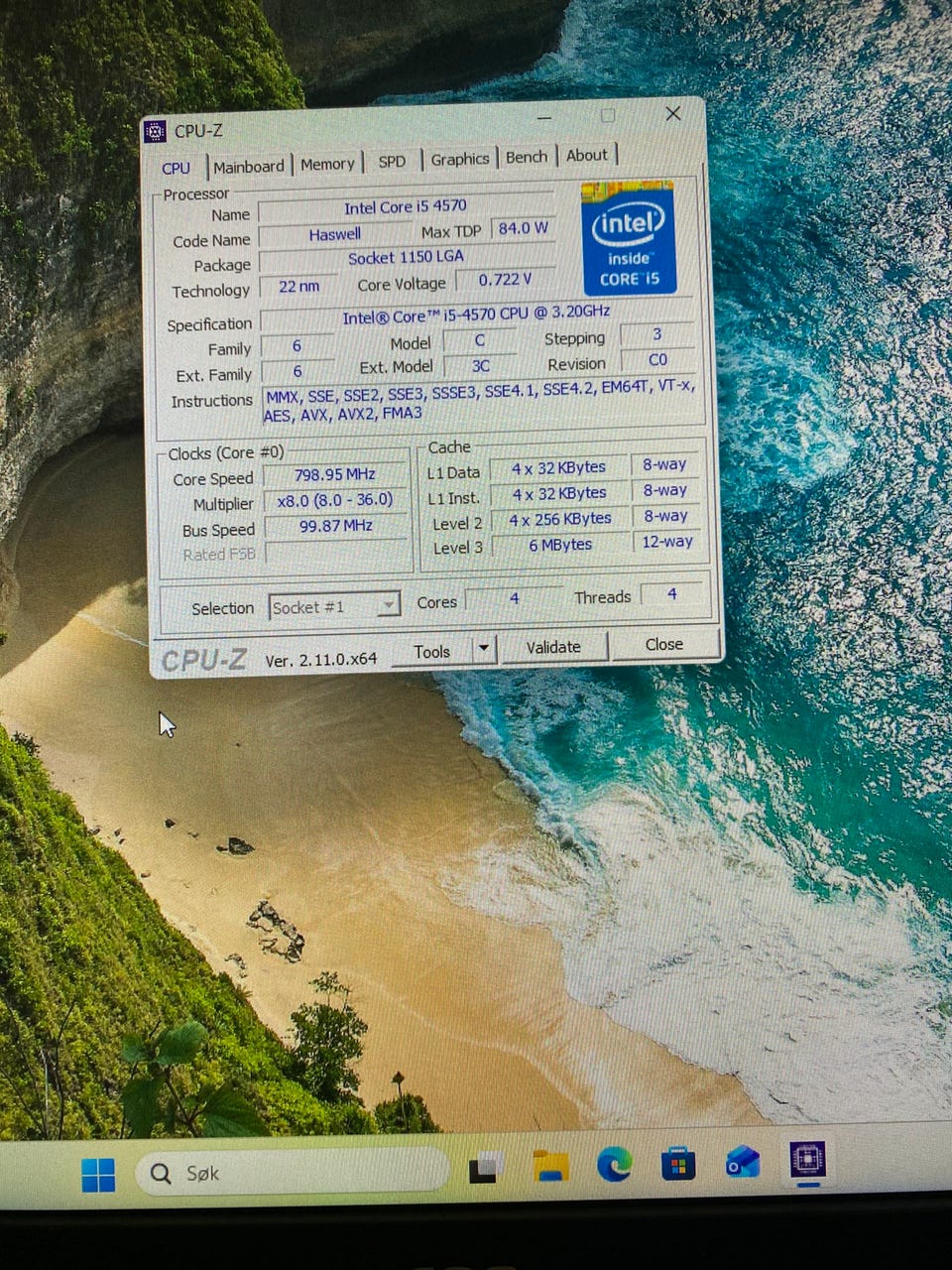Screen dimensions: 952x1270
Task: Click the Max TDP value 84.0 W
Action: tap(523, 228)
